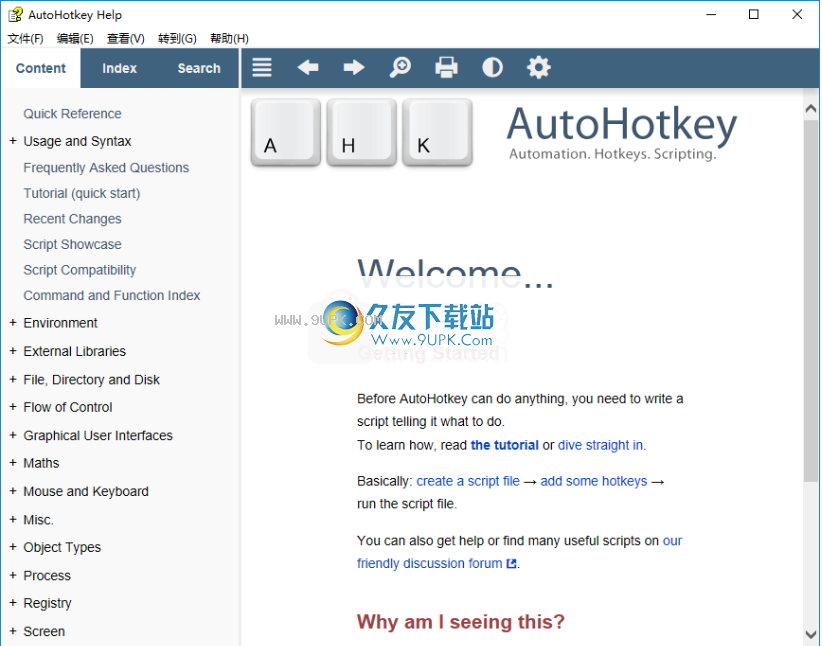The width and height of the screenshot is (822, 646).
Task: Open the 转到(G) menu
Action: pos(177,38)
